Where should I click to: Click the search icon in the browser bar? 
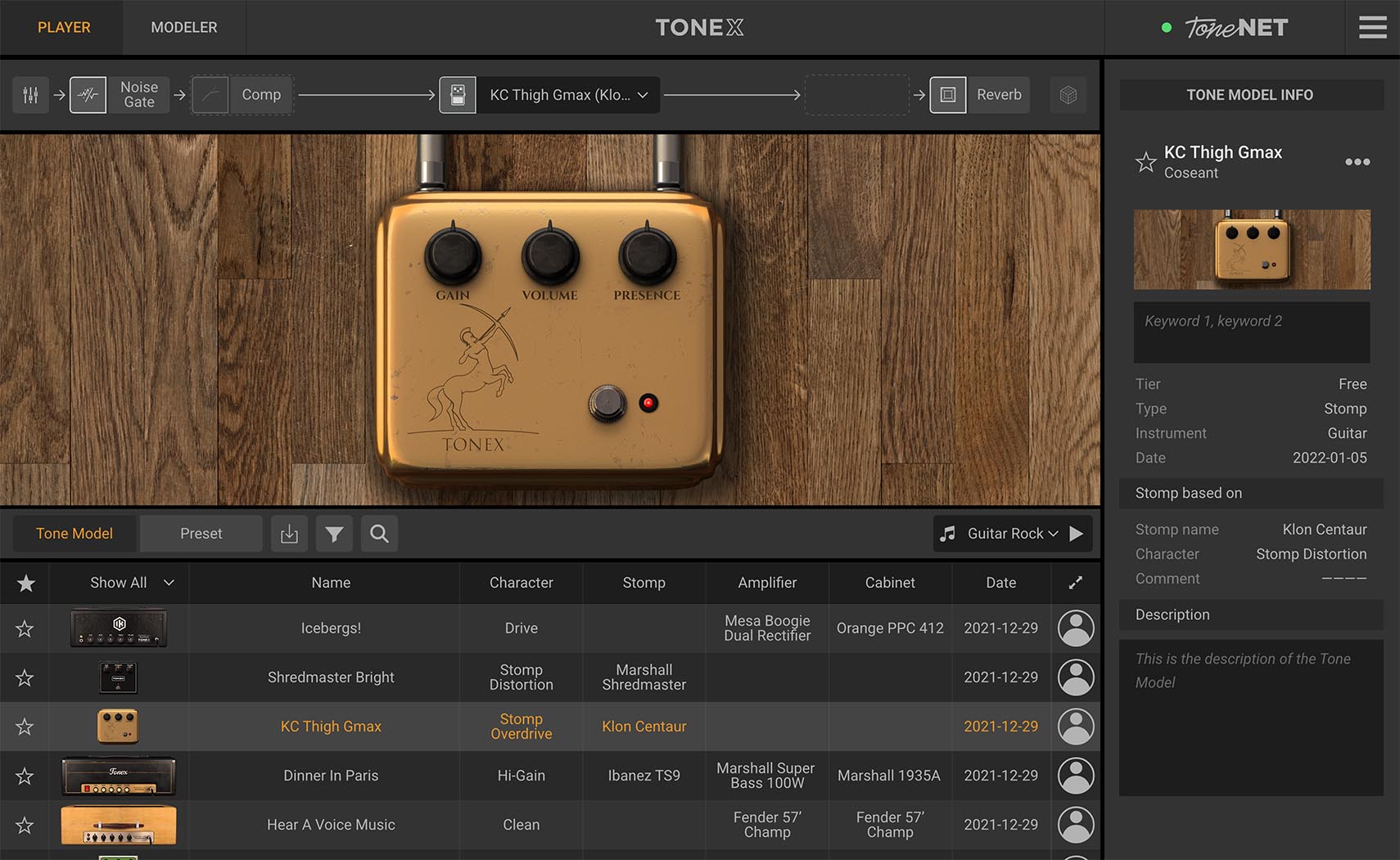pyautogui.click(x=379, y=533)
